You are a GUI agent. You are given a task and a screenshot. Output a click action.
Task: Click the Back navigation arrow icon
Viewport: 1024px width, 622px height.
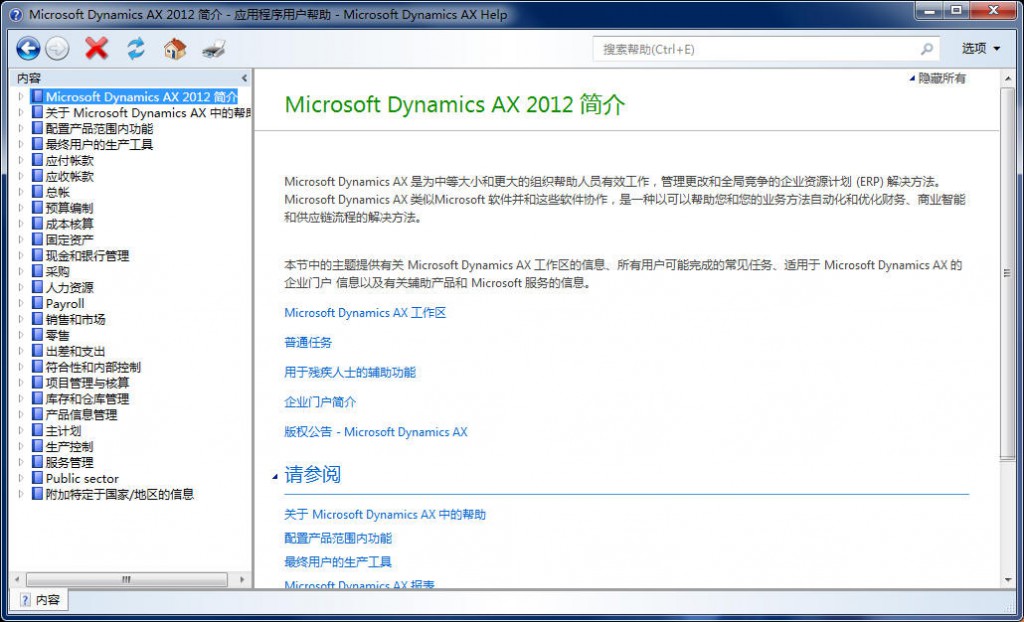(x=28, y=48)
